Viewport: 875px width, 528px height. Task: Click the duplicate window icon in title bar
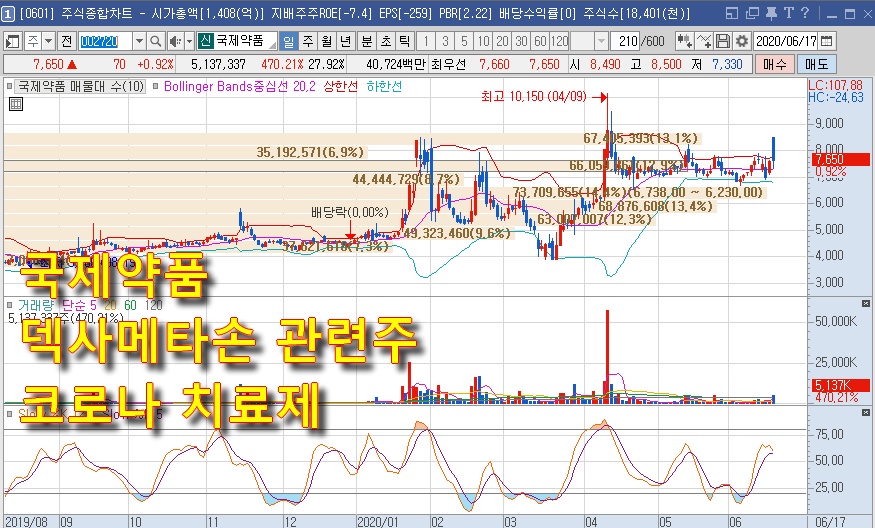tap(752, 13)
